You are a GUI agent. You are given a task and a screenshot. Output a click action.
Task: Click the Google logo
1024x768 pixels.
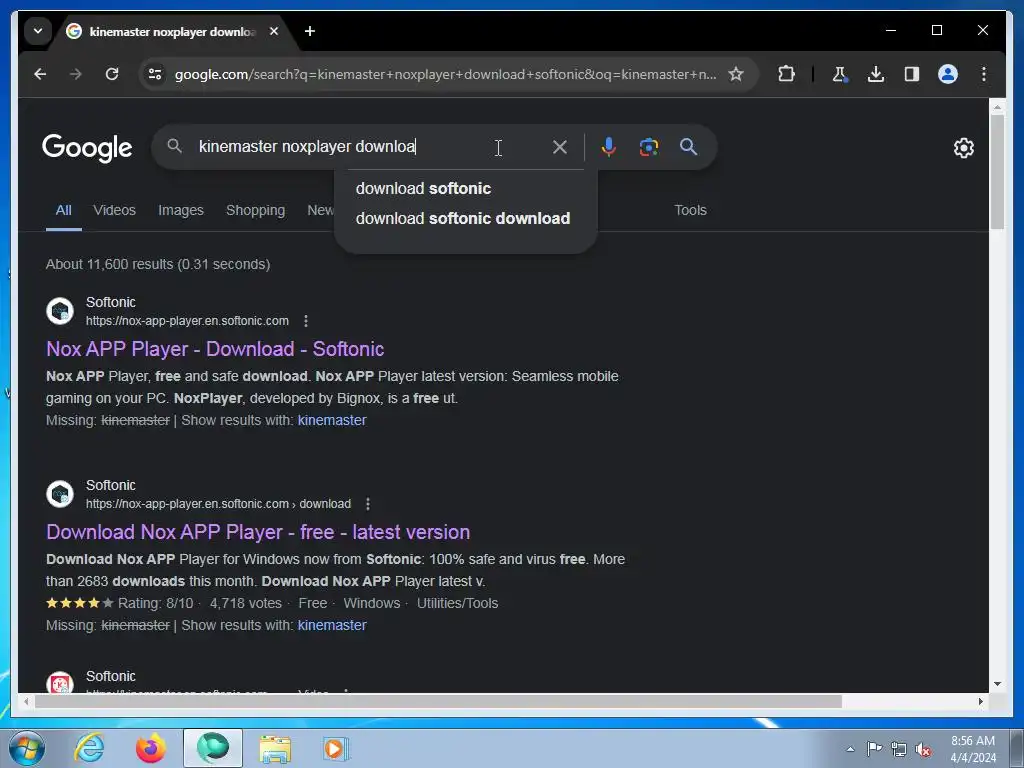[87, 148]
